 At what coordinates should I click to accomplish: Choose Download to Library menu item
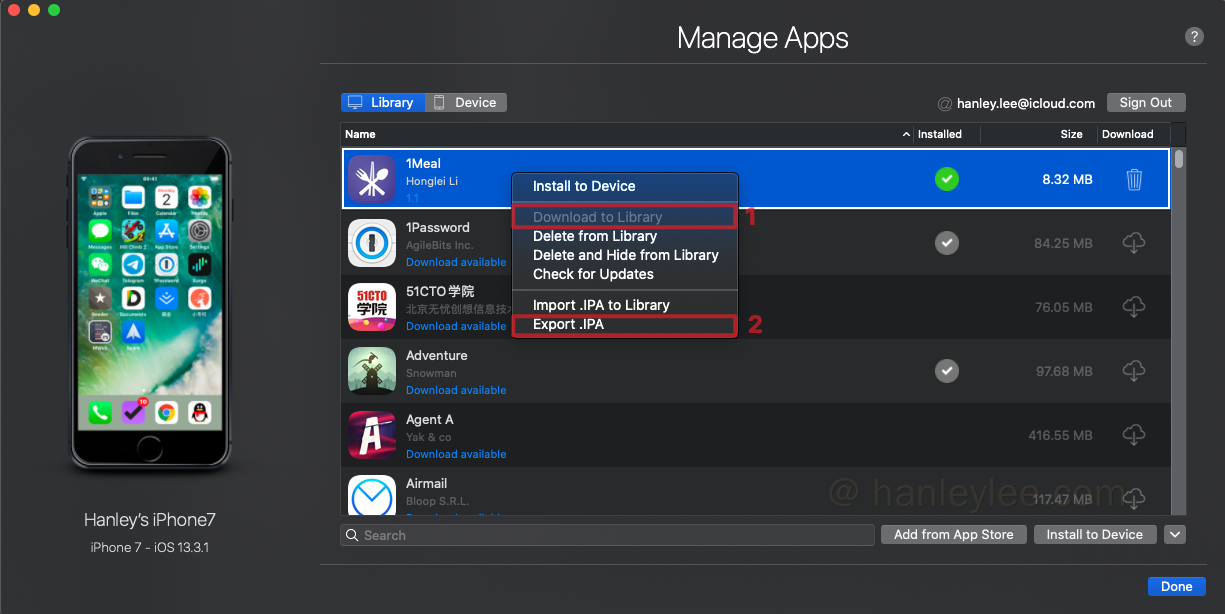click(x=625, y=217)
